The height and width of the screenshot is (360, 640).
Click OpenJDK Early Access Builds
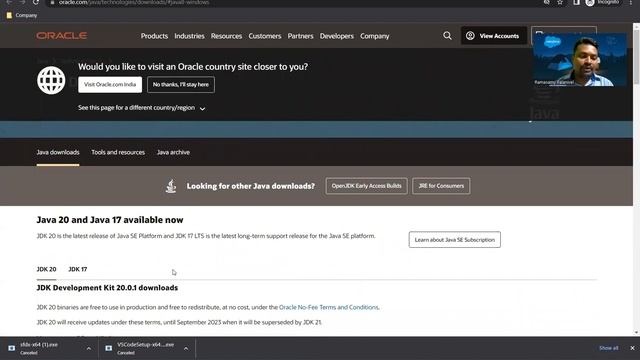click(x=367, y=186)
